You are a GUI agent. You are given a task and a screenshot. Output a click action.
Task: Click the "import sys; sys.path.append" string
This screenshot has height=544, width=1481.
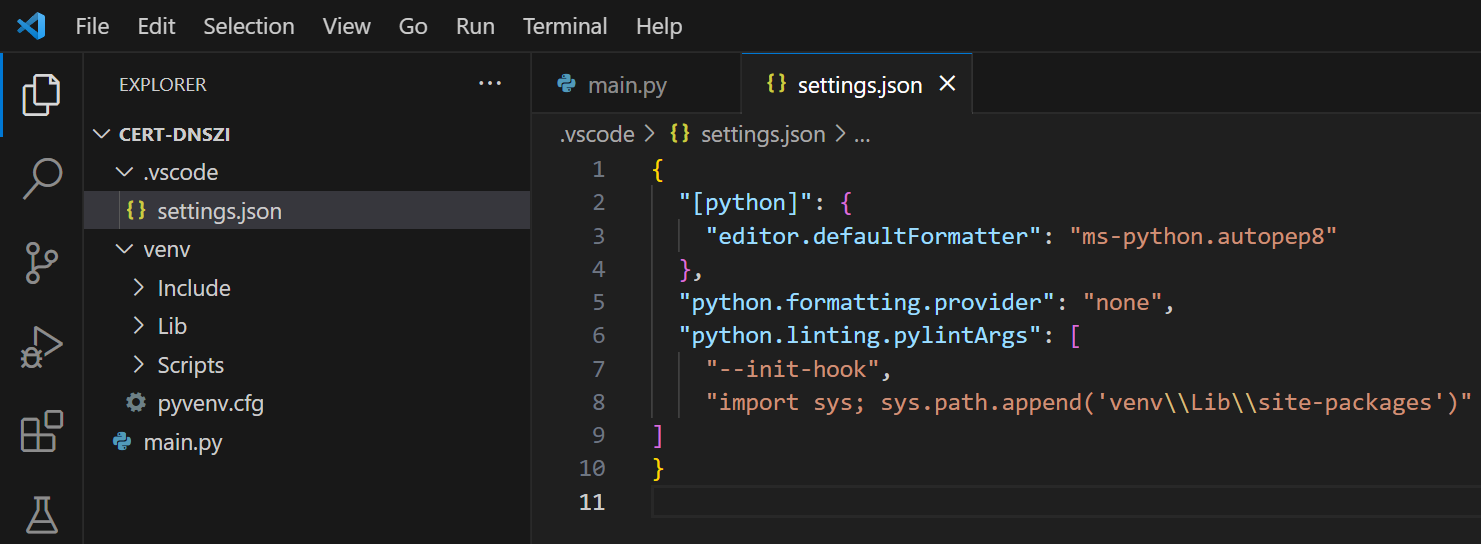pos(1088,402)
